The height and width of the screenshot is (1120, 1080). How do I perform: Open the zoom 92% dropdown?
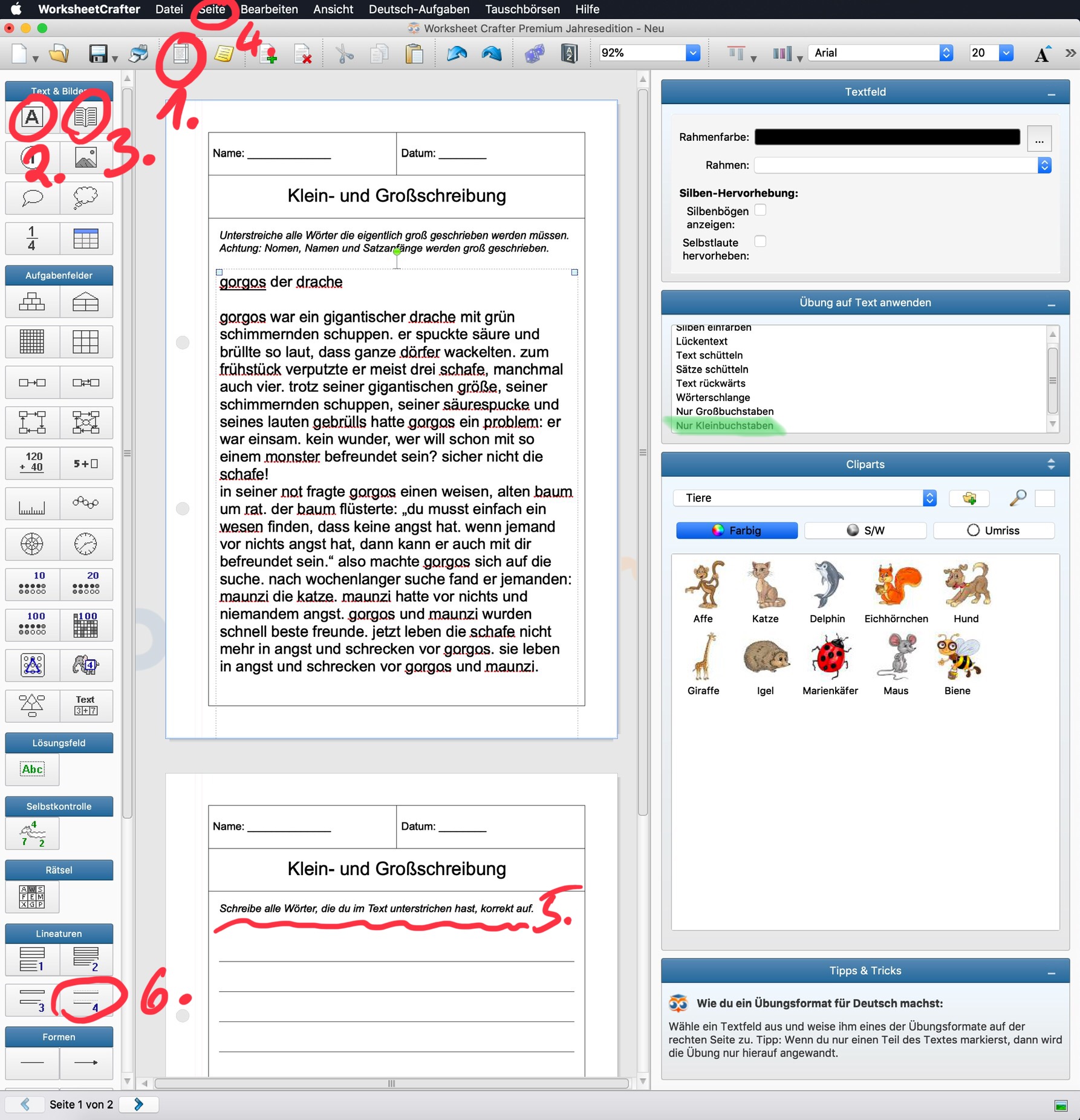coord(693,53)
